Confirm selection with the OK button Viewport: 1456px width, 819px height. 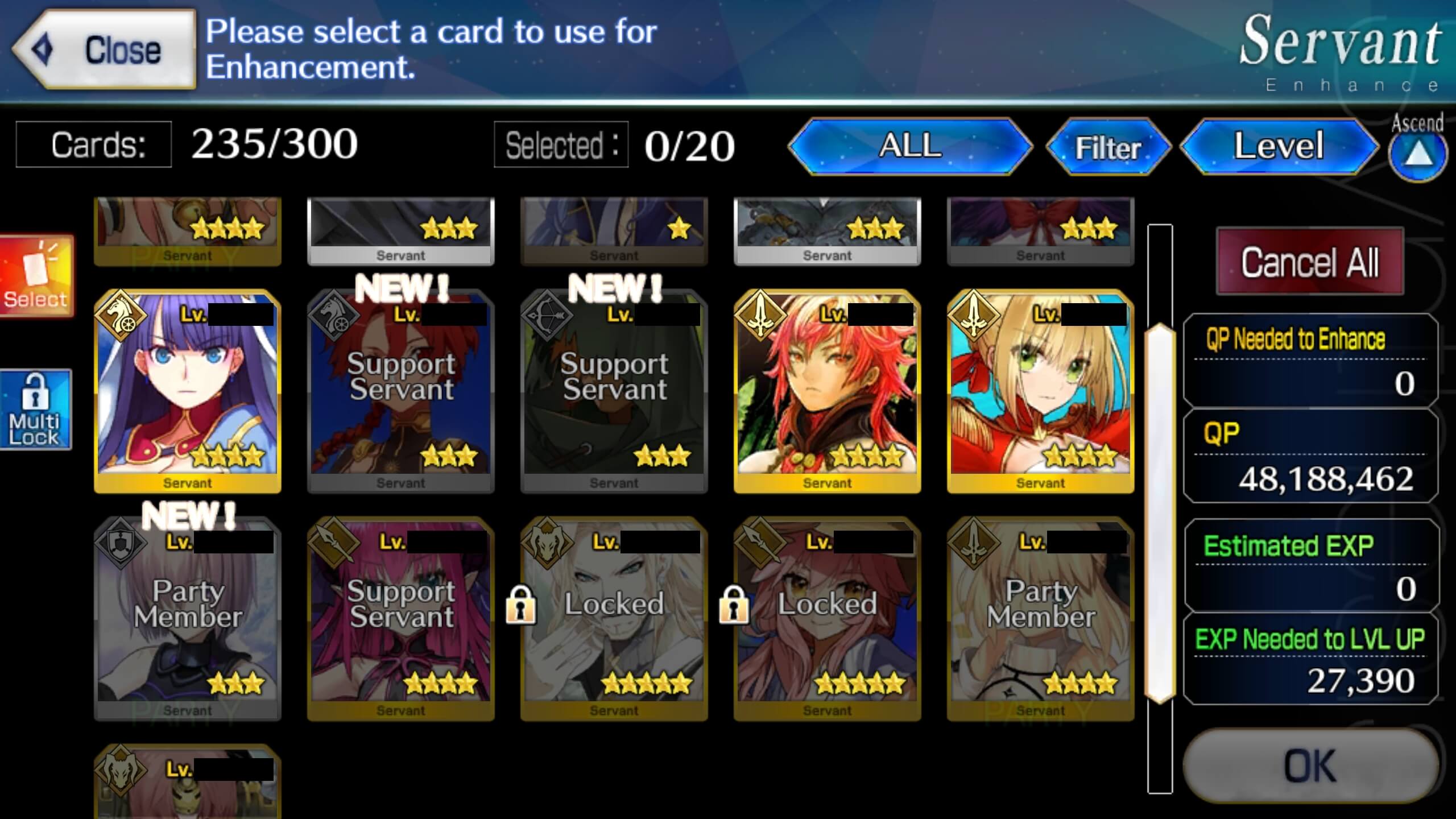1310,766
